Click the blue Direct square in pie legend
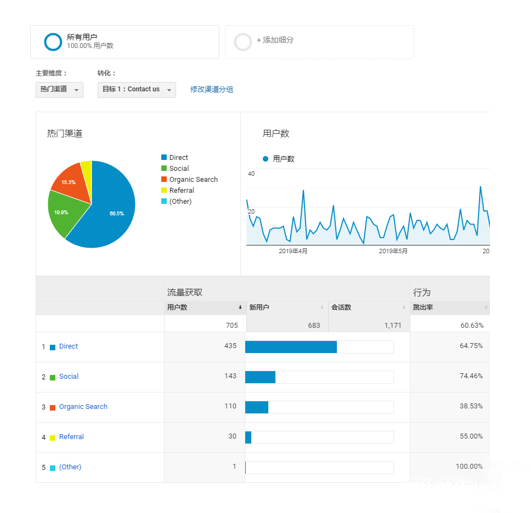Image resolution: width=531 pixels, height=513 pixels. point(164,157)
